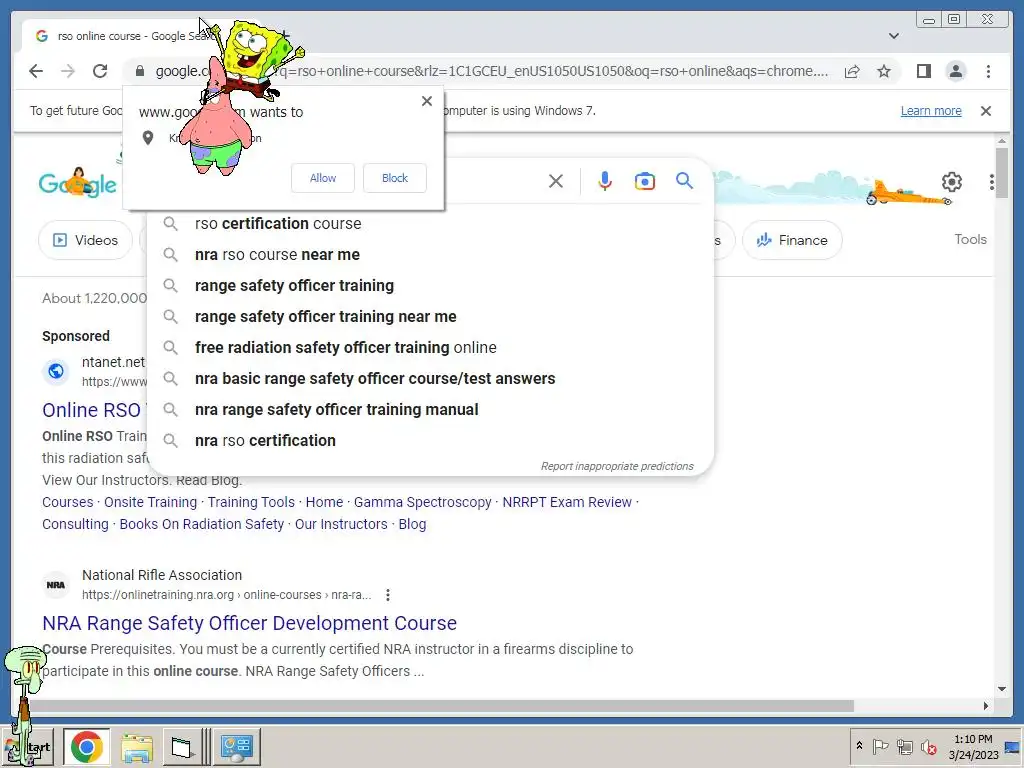1024x768 pixels.
Task: Open Action Center flag icon
Action: (x=880, y=746)
